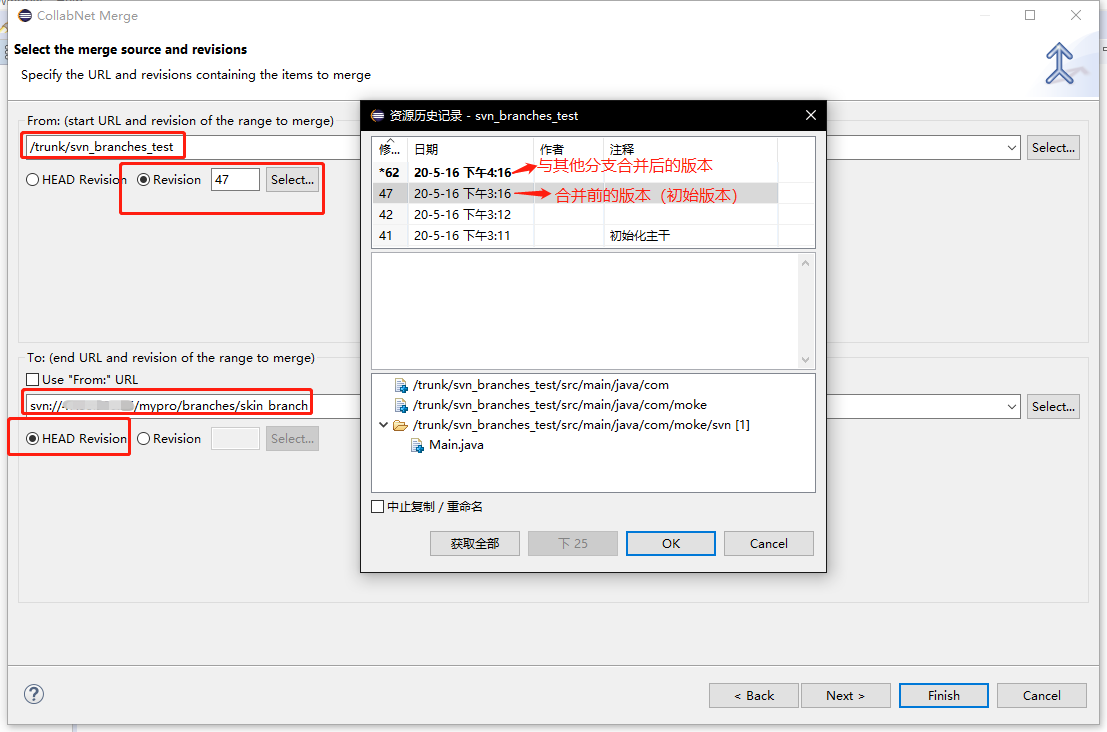Image resolution: width=1107 pixels, height=732 pixels.
Task: Click the < Back button
Action: coord(754,695)
